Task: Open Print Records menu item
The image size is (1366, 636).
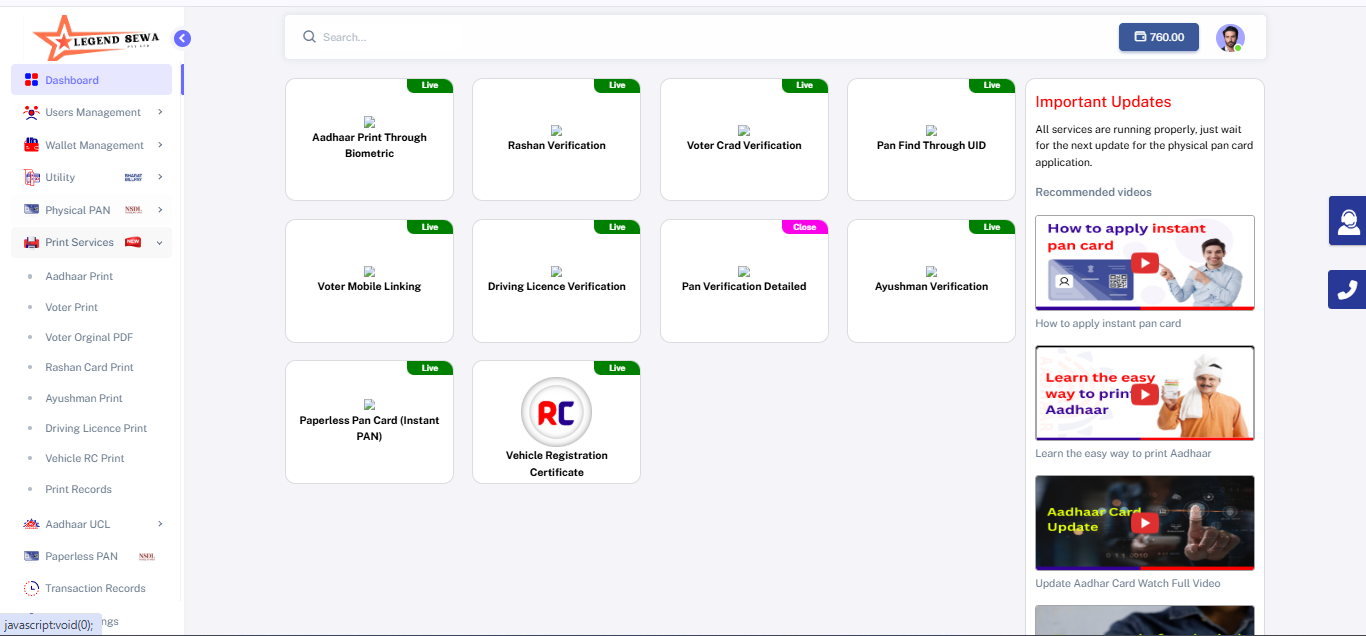Action: tap(78, 489)
